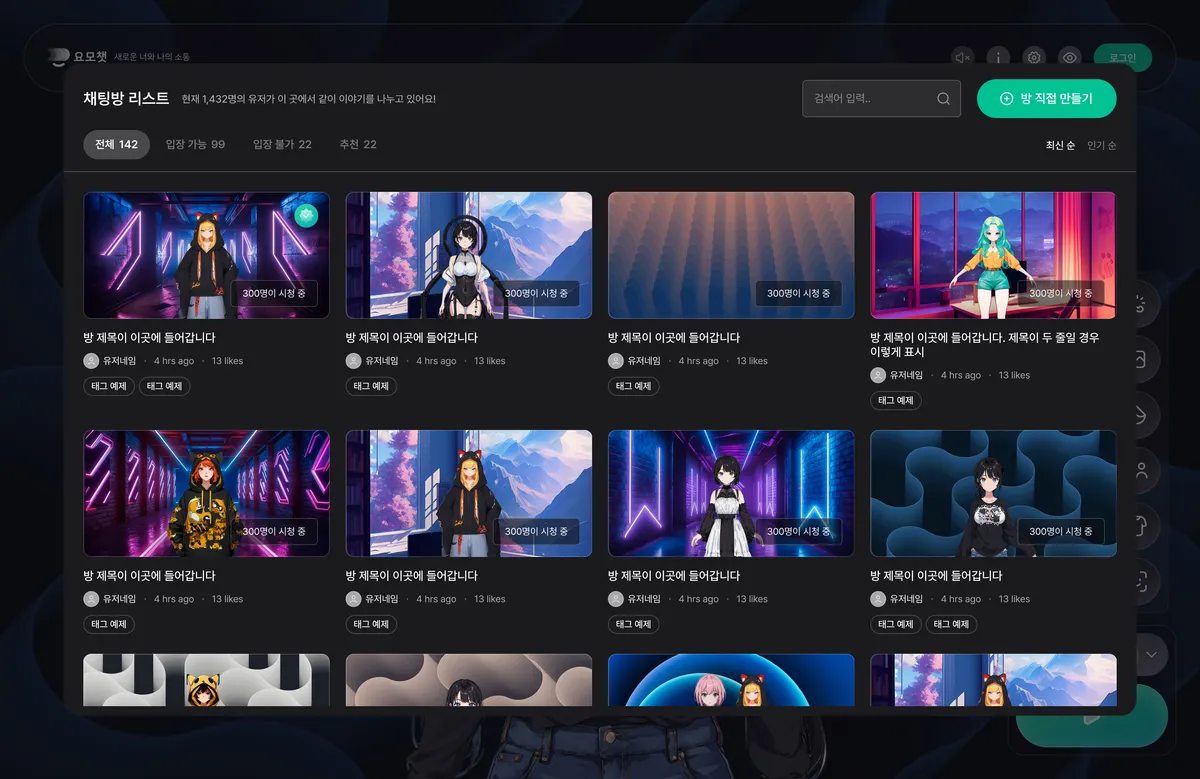
Task: Click the 방 직접 만들기 button
Action: pyautogui.click(x=1046, y=99)
